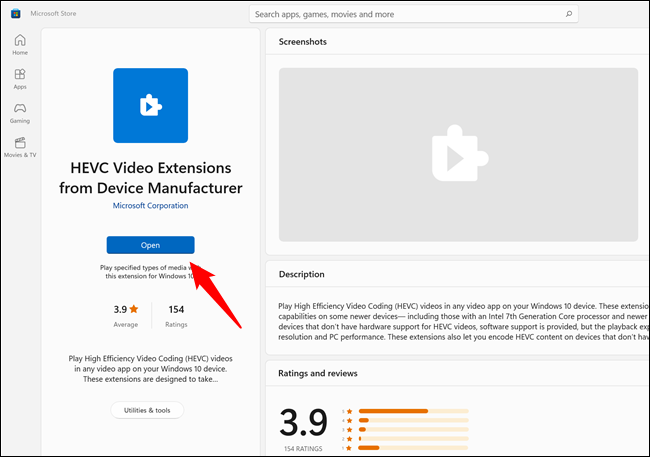The height and width of the screenshot is (457, 650).
Task: Open Movies & TV from sidebar
Action: [19, 147]
